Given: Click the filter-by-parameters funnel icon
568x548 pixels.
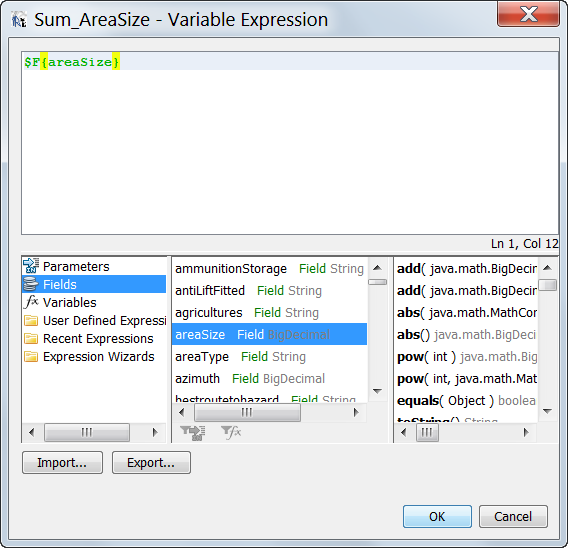Looking at the screenshot, I should click(193, 432).
